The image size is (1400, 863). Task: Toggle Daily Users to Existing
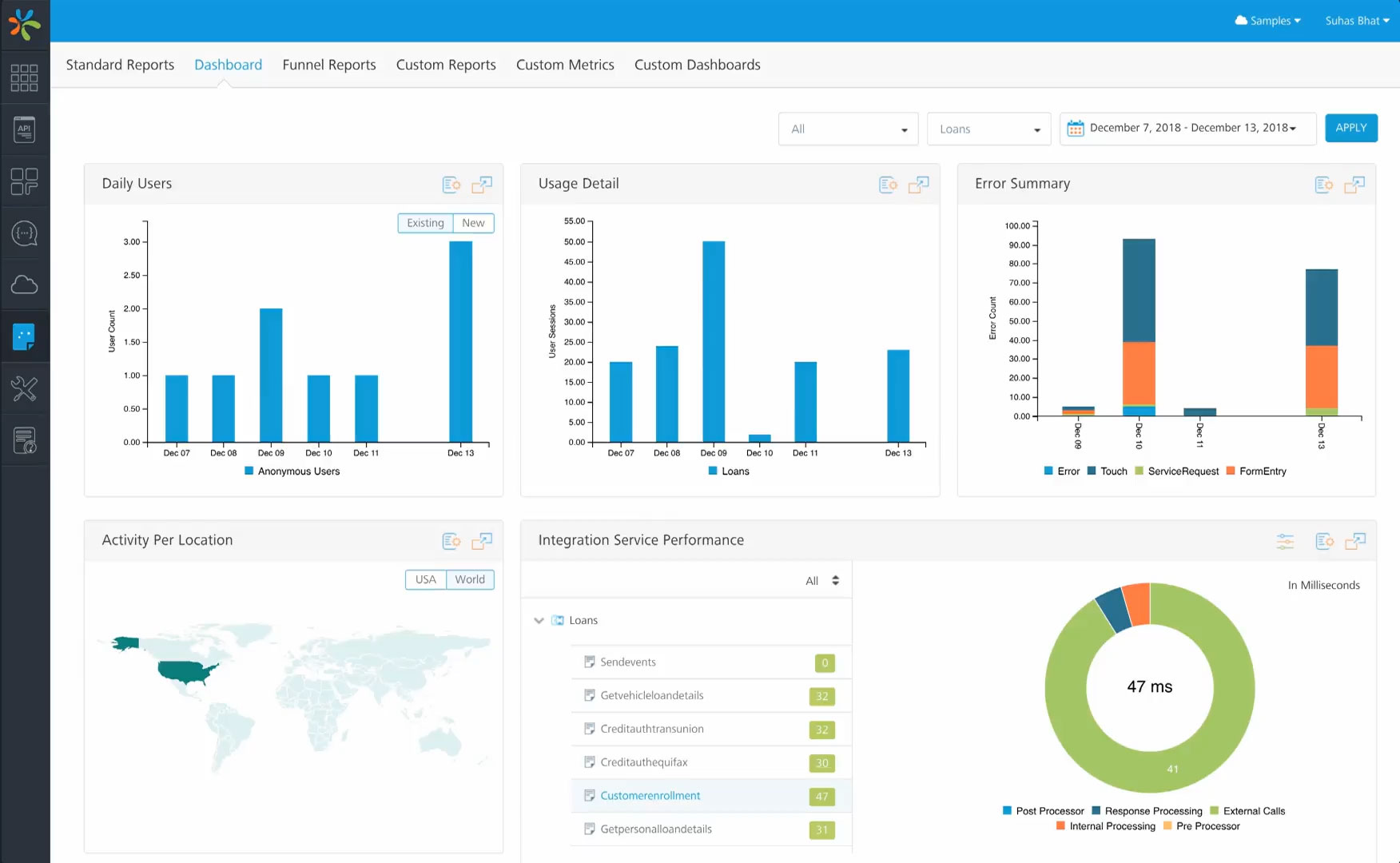pyautogui.click(x=425, y=223)
